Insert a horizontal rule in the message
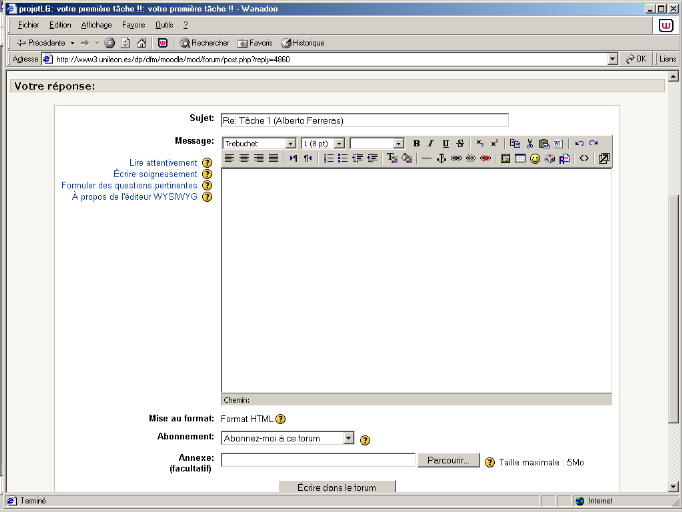 coord(426,158)
